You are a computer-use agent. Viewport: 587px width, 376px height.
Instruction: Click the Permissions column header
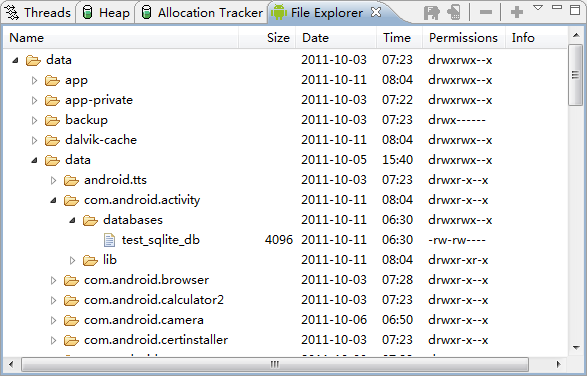pos(464,38)
